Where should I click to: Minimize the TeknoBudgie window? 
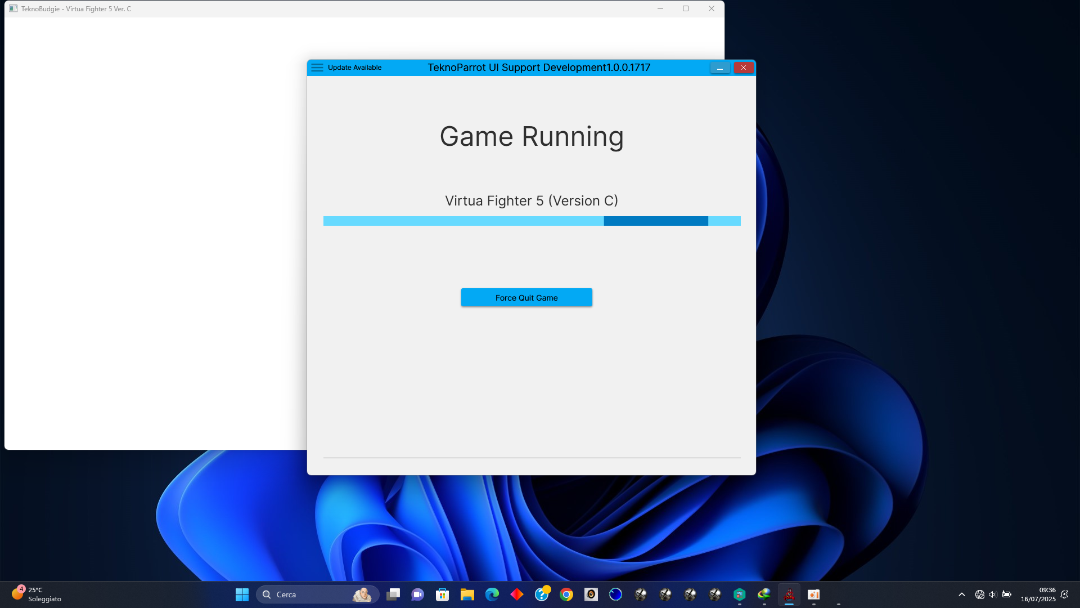click(660, 8)
